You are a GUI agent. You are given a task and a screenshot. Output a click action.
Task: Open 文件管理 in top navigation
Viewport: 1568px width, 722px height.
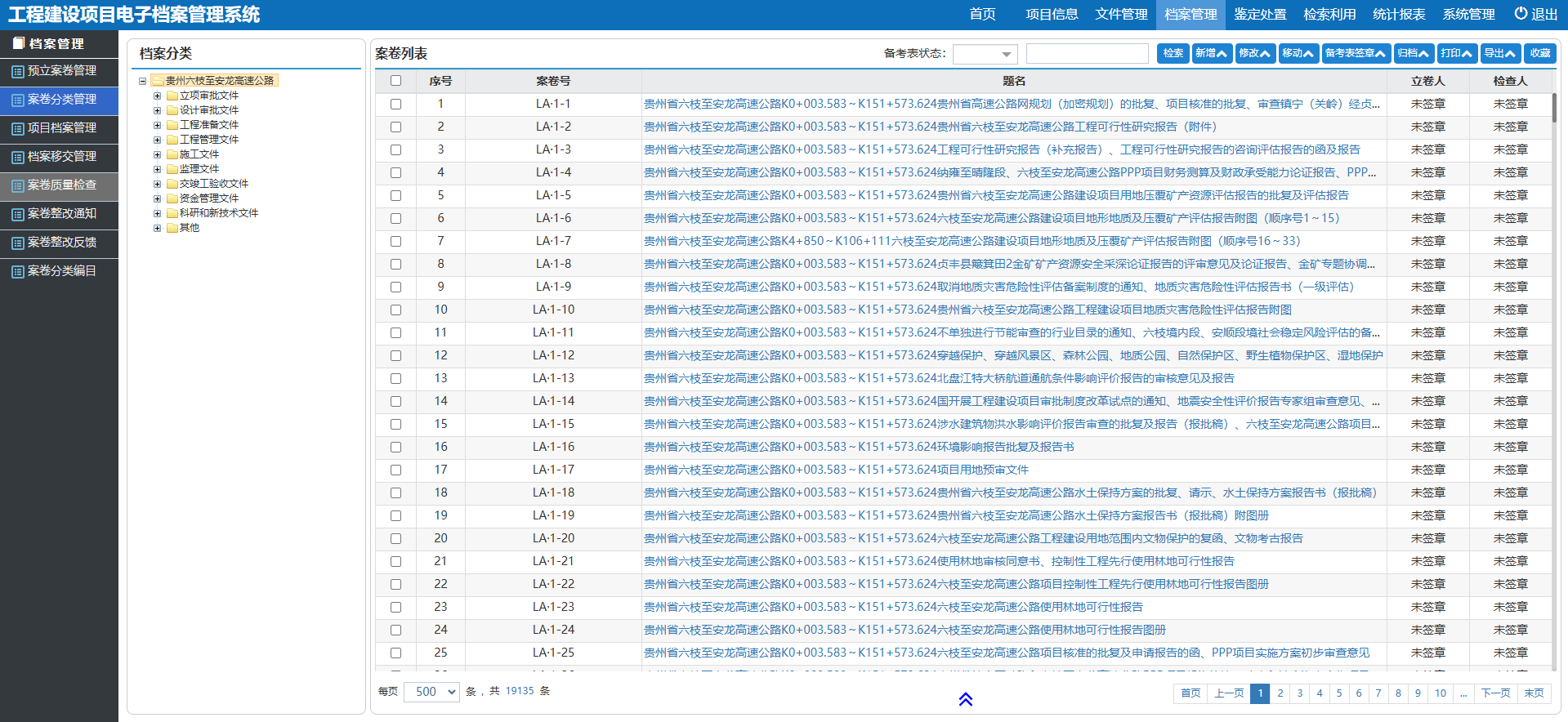tap(1121, 14)
